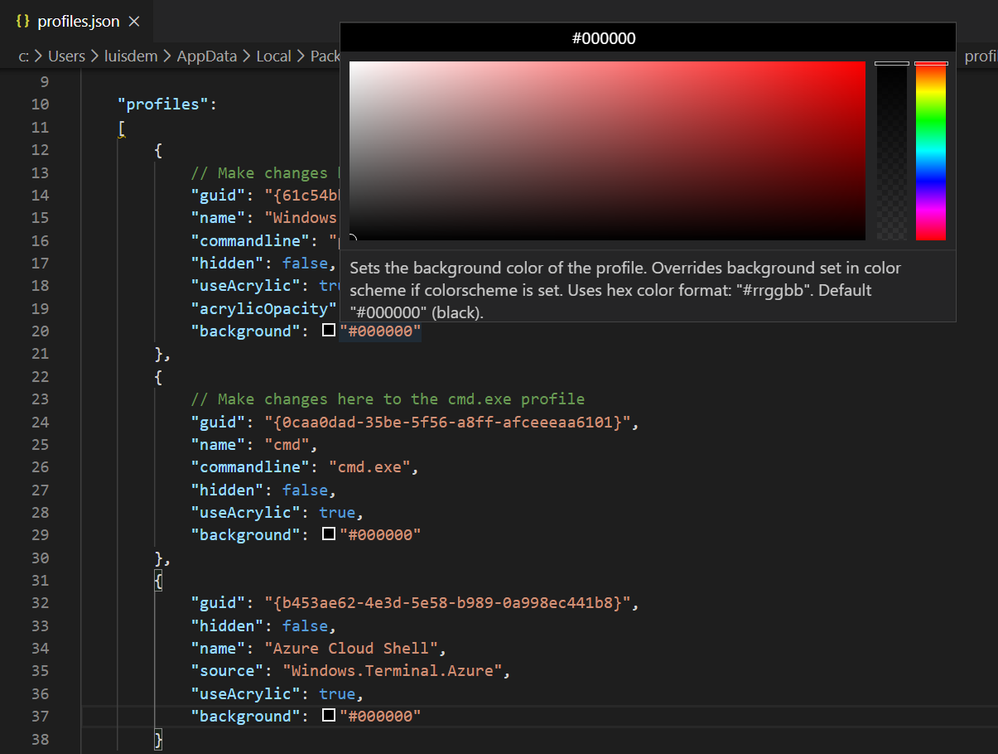Open the AppData breadcrumb segment
Image resolution: width=998 pixels, height=754 pixels.
(x=207, y=56)
